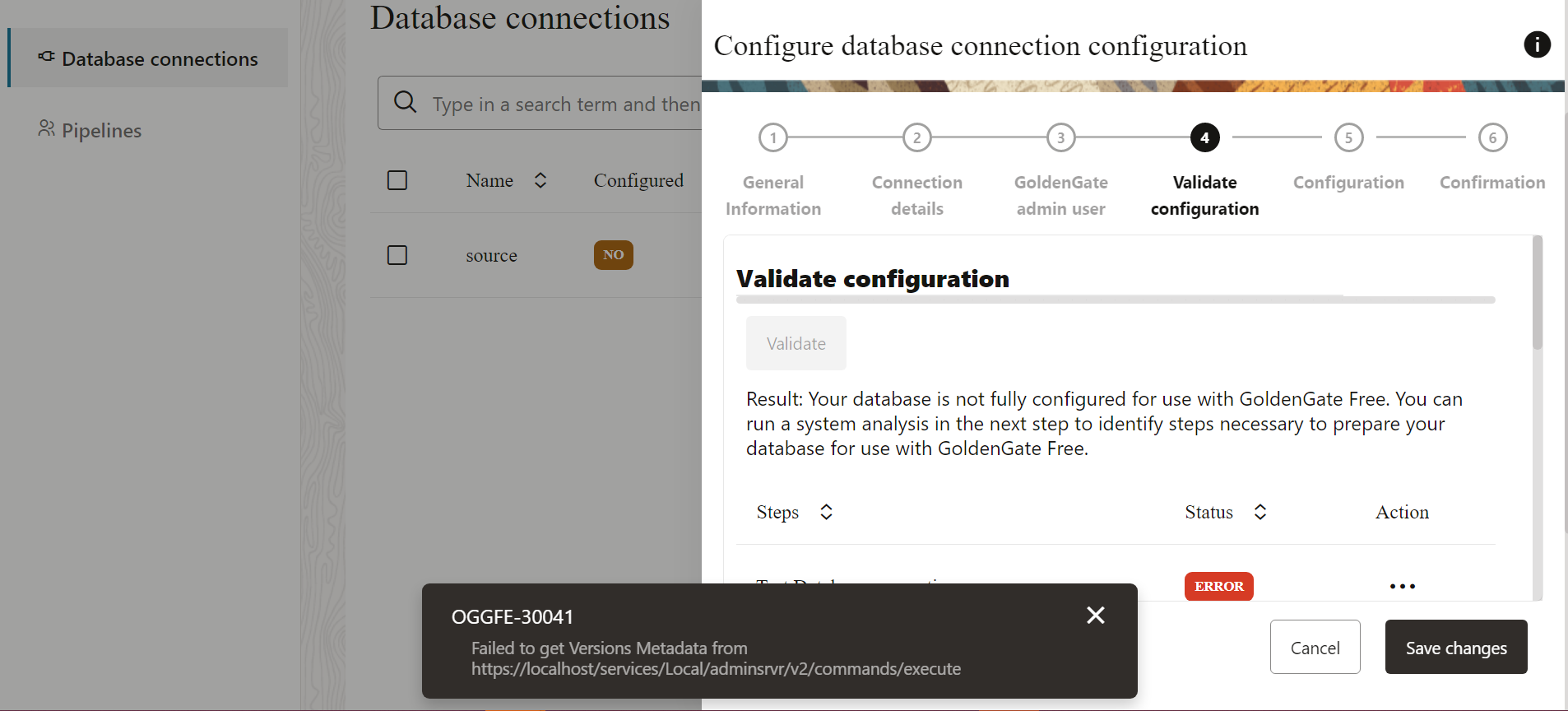Click the search magnifier icon
The height and width of the screenshot is (711, 1568).
coord(405,102)
